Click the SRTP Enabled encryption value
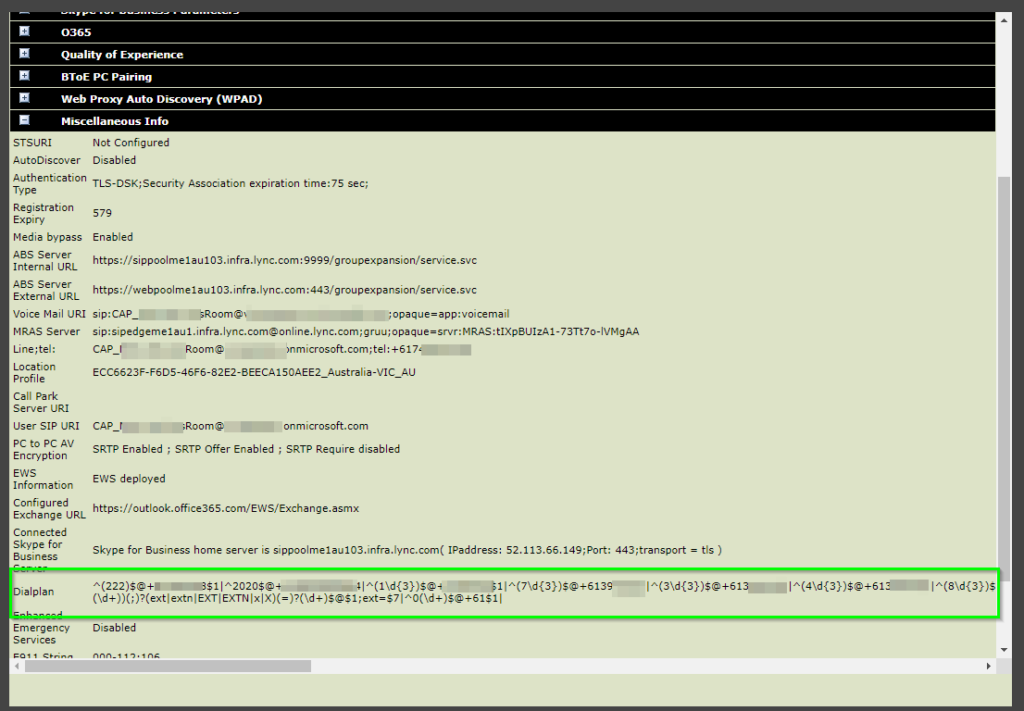1024x711 pixels. coord(246,449)
